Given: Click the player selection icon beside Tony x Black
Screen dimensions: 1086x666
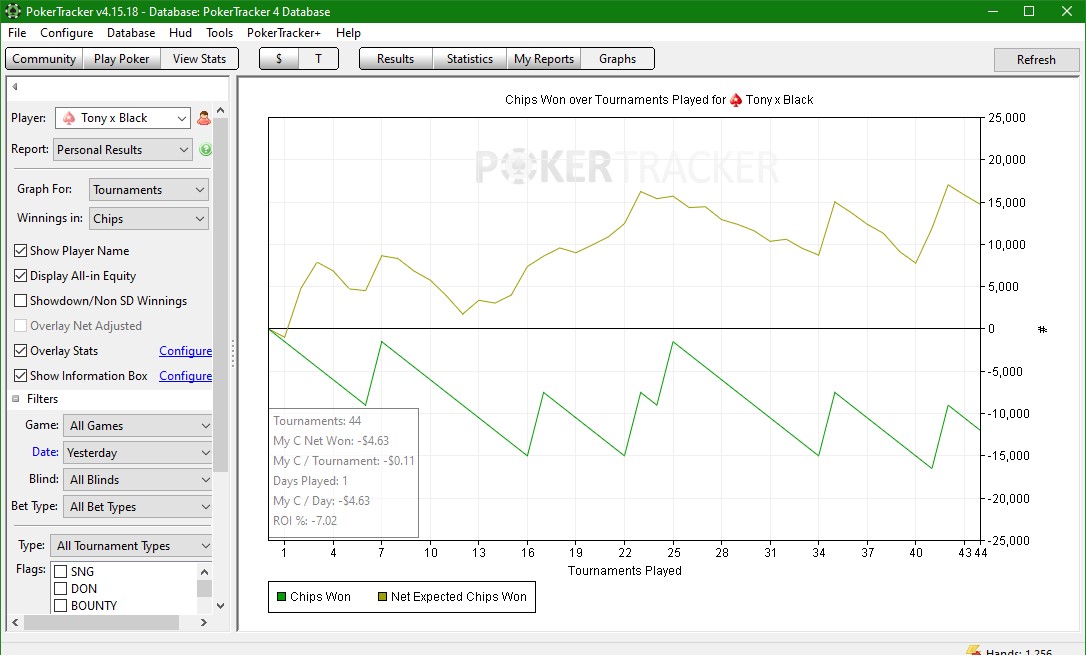Looking at the screenshot, I should tap(204, 118).
